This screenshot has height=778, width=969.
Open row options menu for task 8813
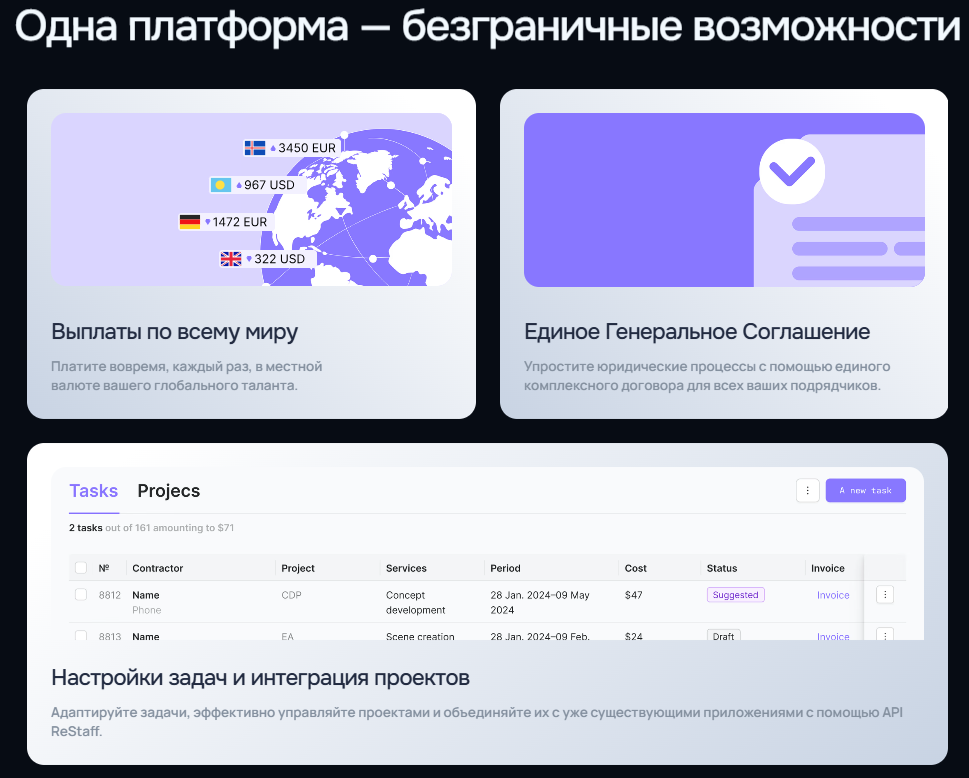pyautogui.click(x=884, y=636)
